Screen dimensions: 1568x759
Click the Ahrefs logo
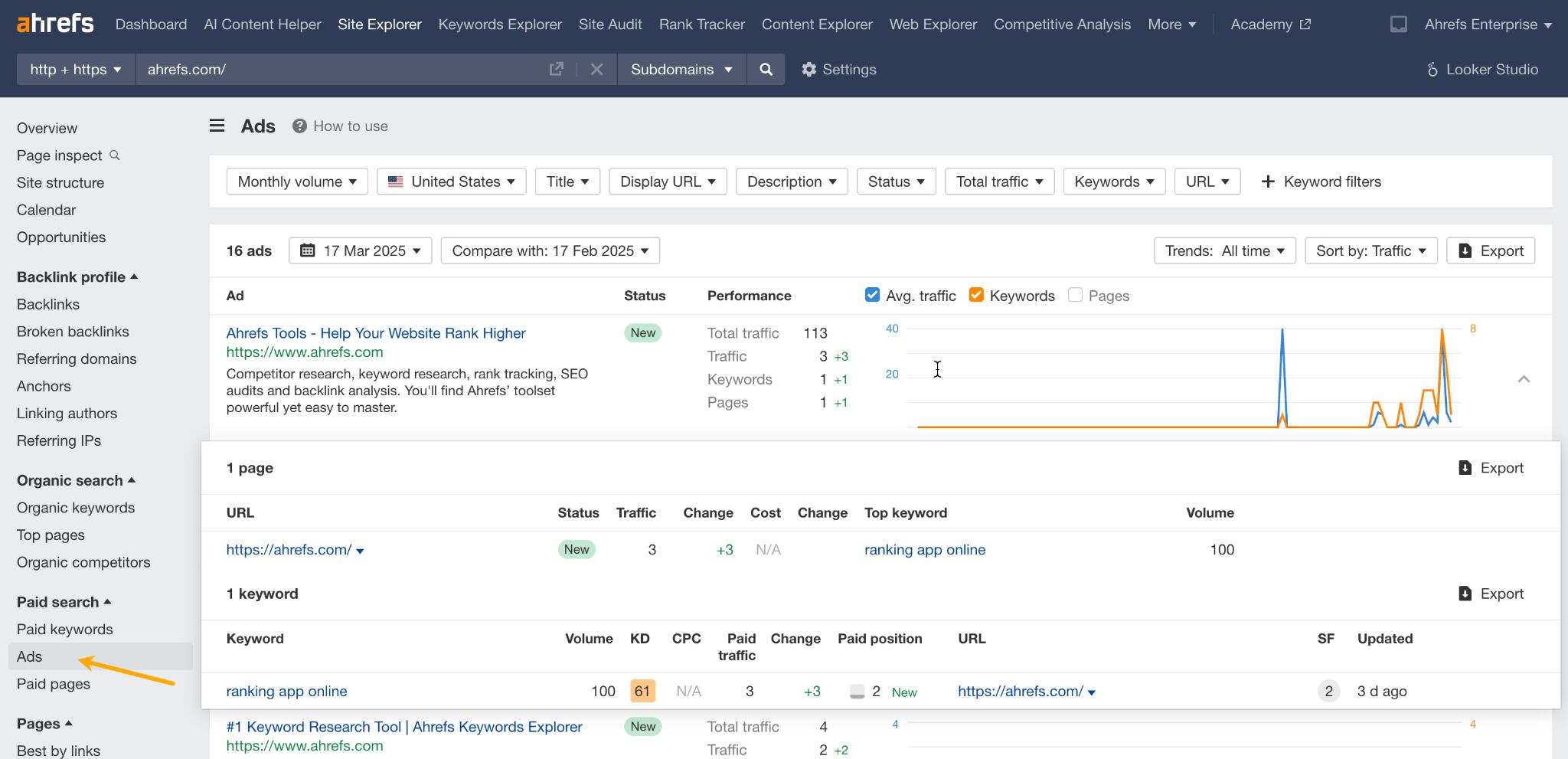[x=54, y=22]
